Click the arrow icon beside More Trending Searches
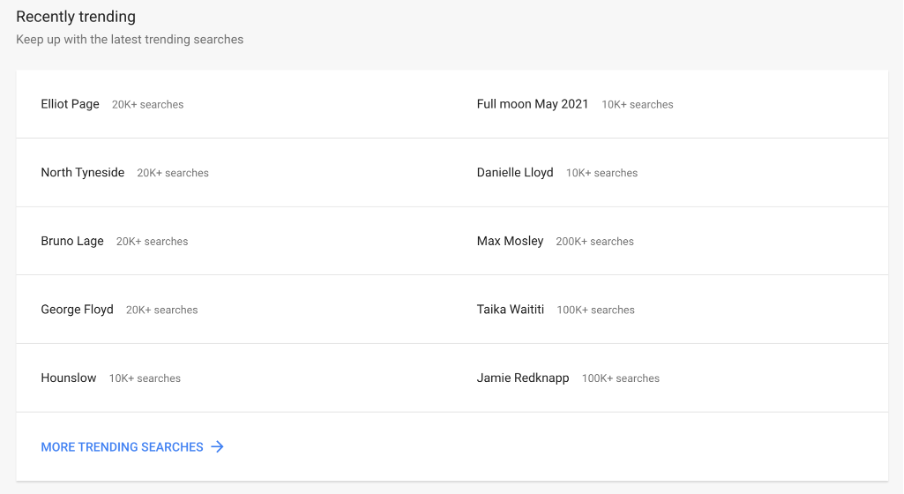The width and height of the screenshot is (904, 494). (x=217, y=447)
